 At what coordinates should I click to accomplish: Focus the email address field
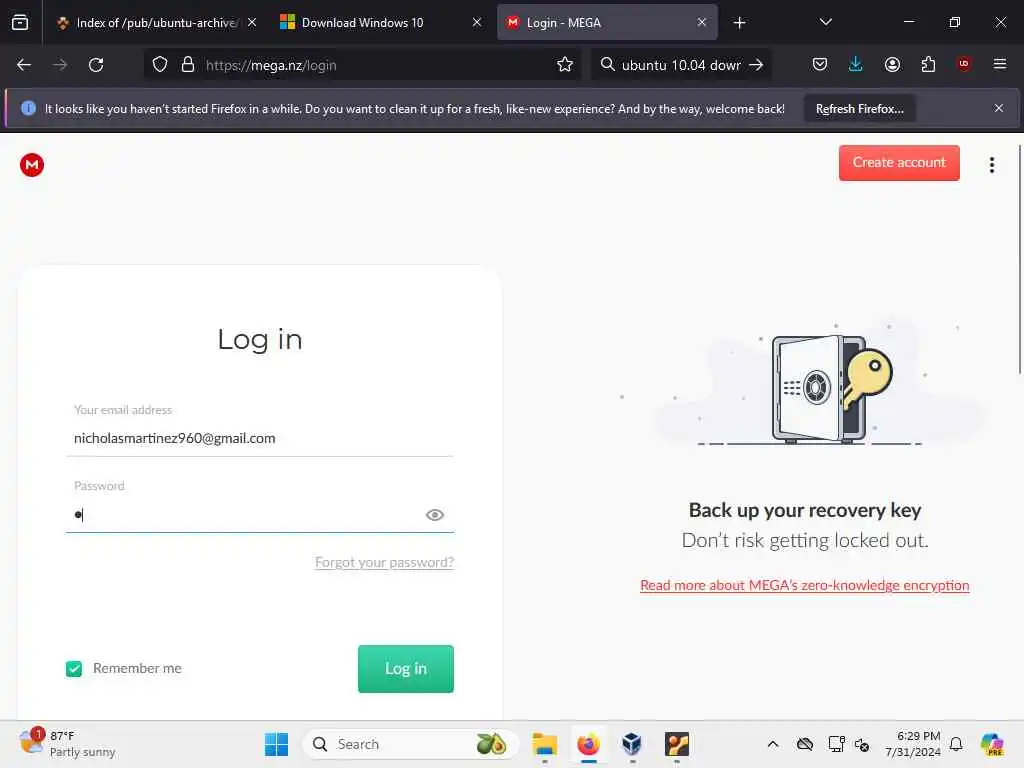pyautogui.click(x=259, y=438)
